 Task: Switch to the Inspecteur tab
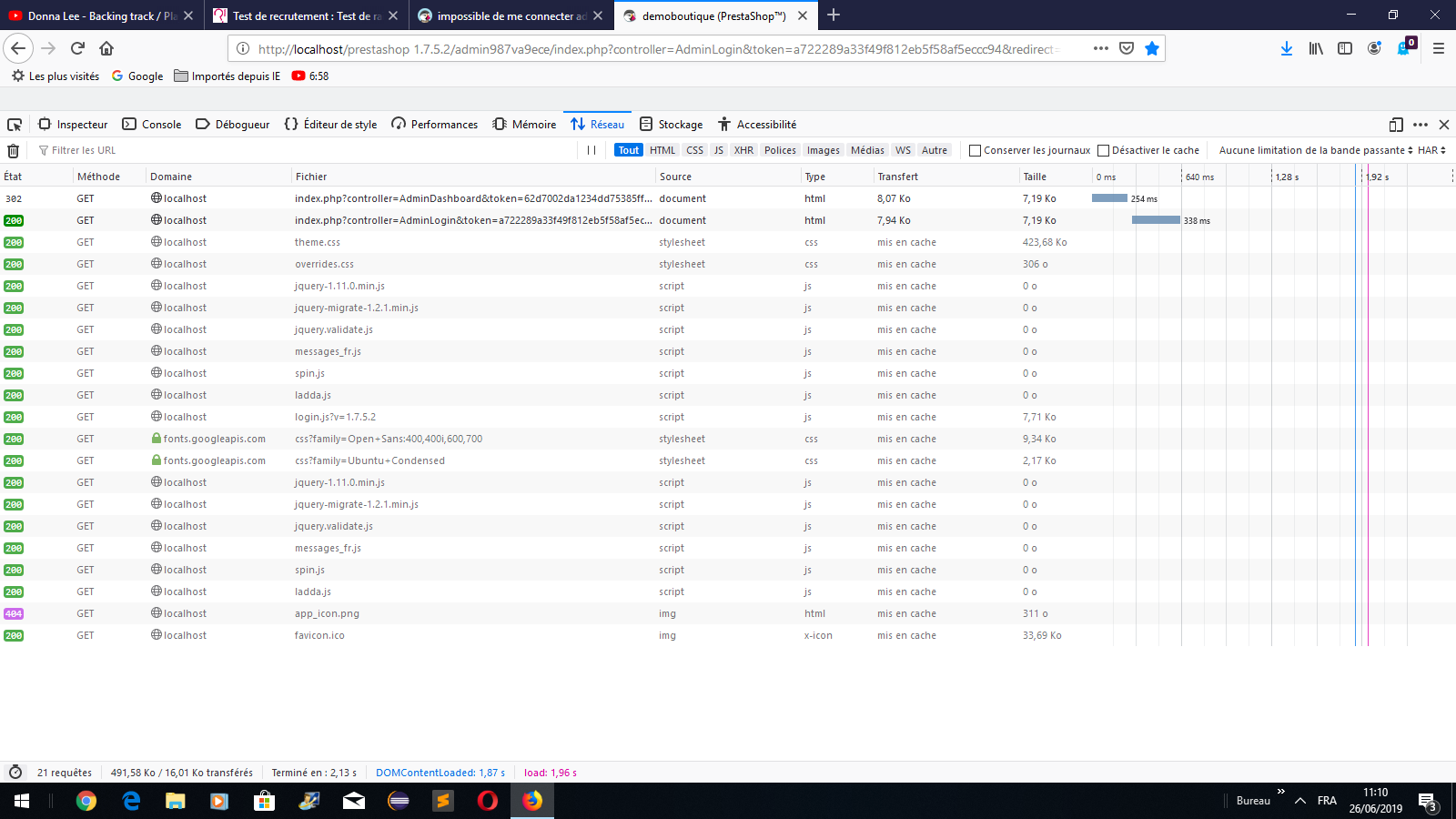(73, 125)
